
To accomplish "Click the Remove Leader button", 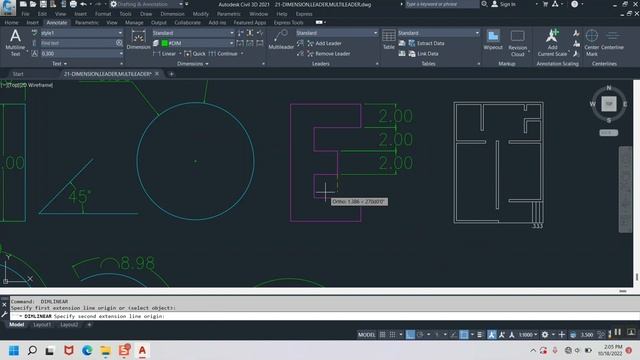I will tap(329, 53).
